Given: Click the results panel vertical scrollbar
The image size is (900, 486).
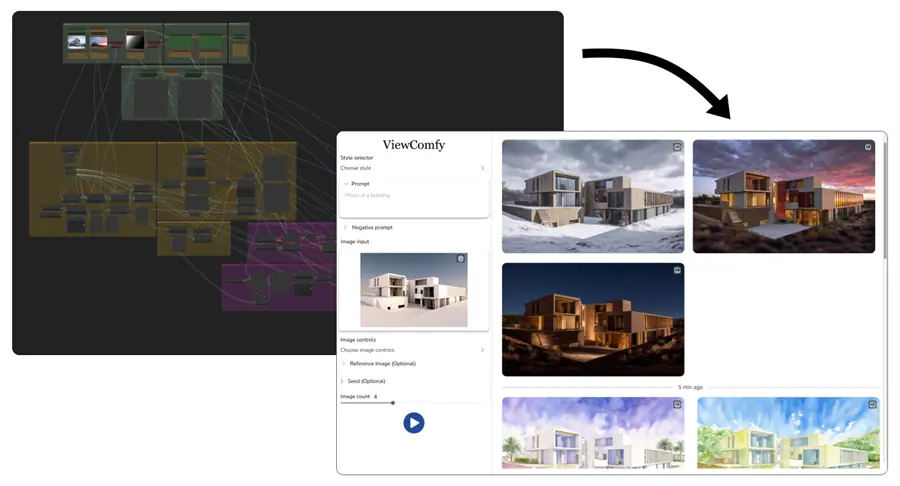Looking at the screenshot, I should pyautogui.click(x=884, y=200).
